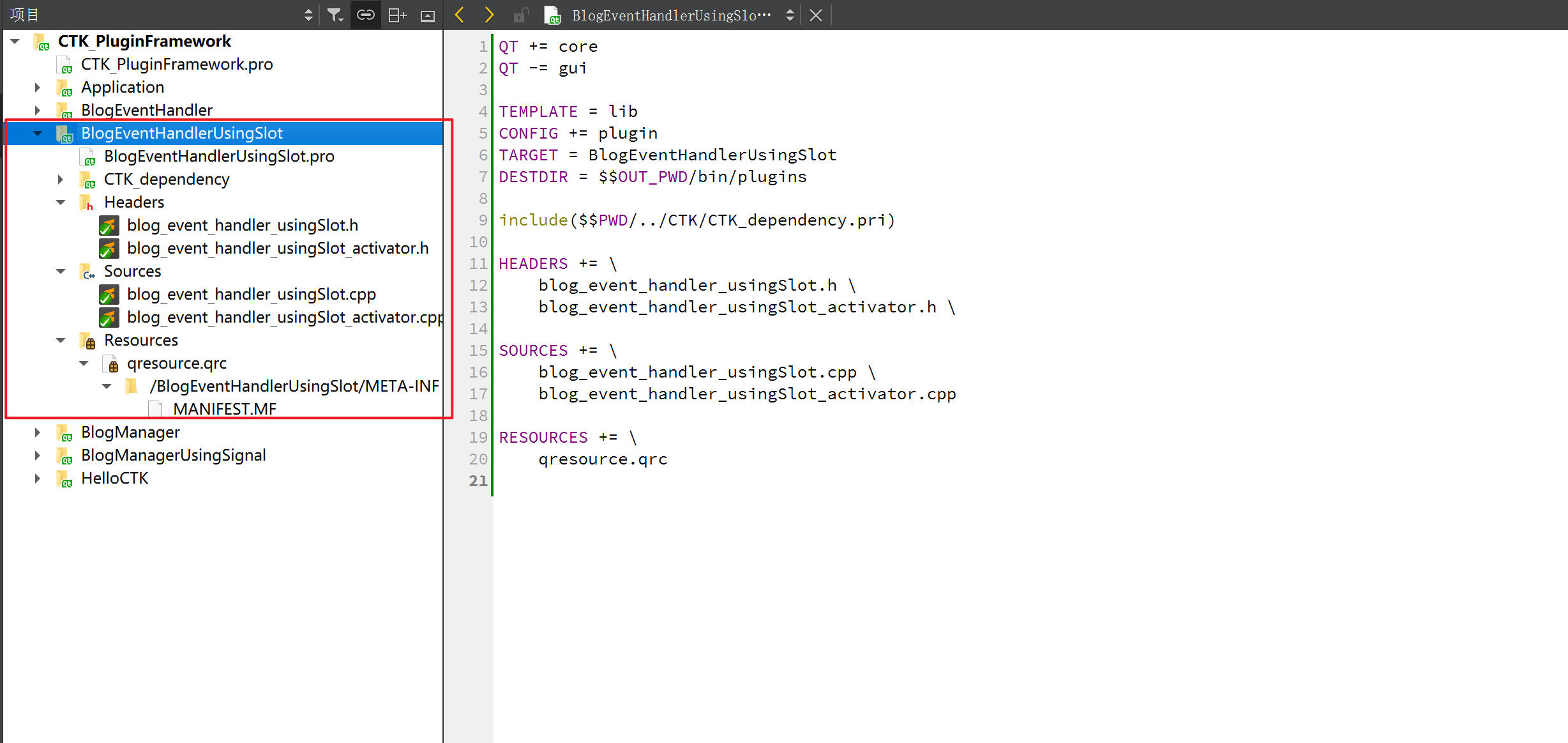Screen dimensions: 1568x743
Task: Expand the Application subproject
Action: pyautogui.click(x=38, y=88)
